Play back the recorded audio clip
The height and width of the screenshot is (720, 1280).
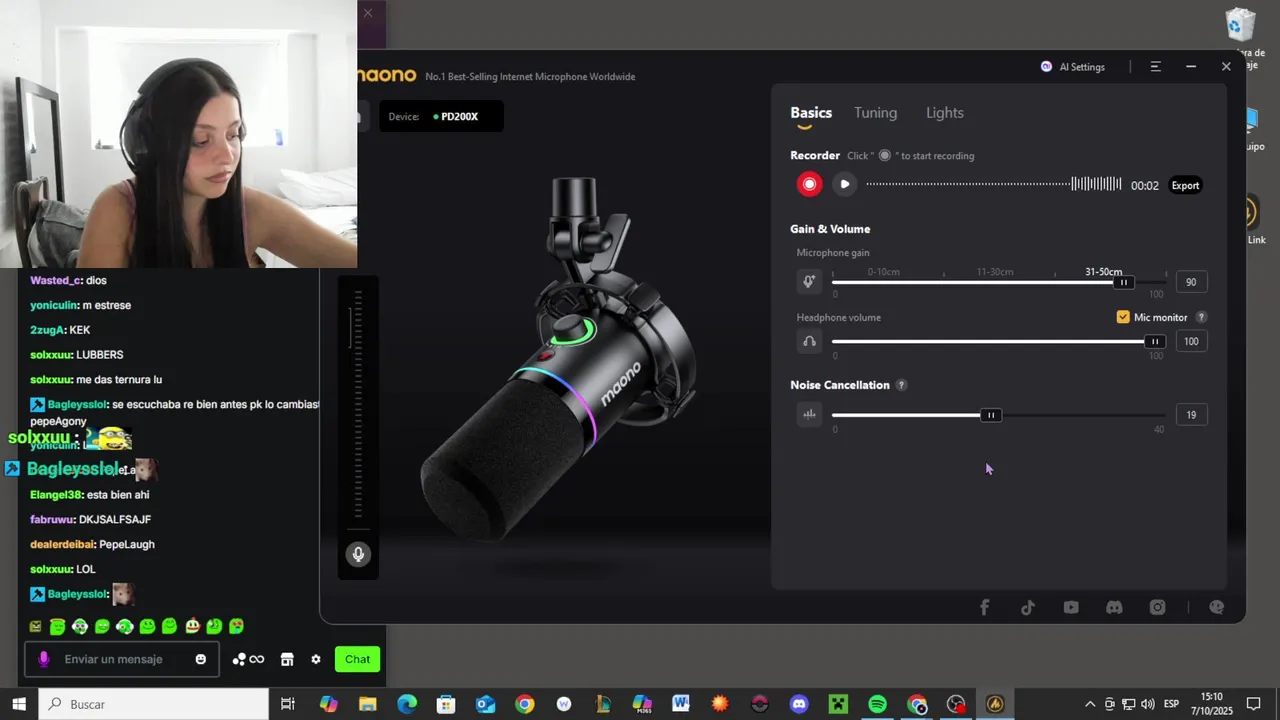845,184
